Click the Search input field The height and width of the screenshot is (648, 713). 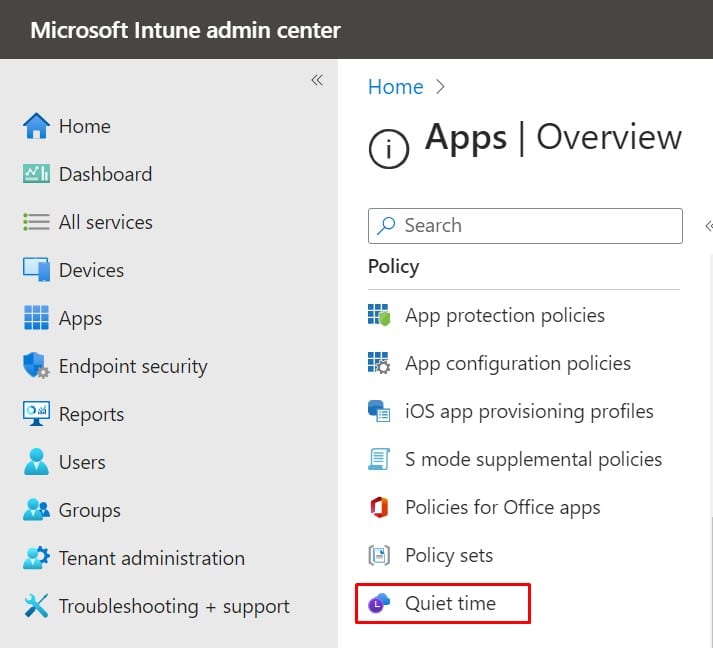pyautogui.click(x=525, y=226)
